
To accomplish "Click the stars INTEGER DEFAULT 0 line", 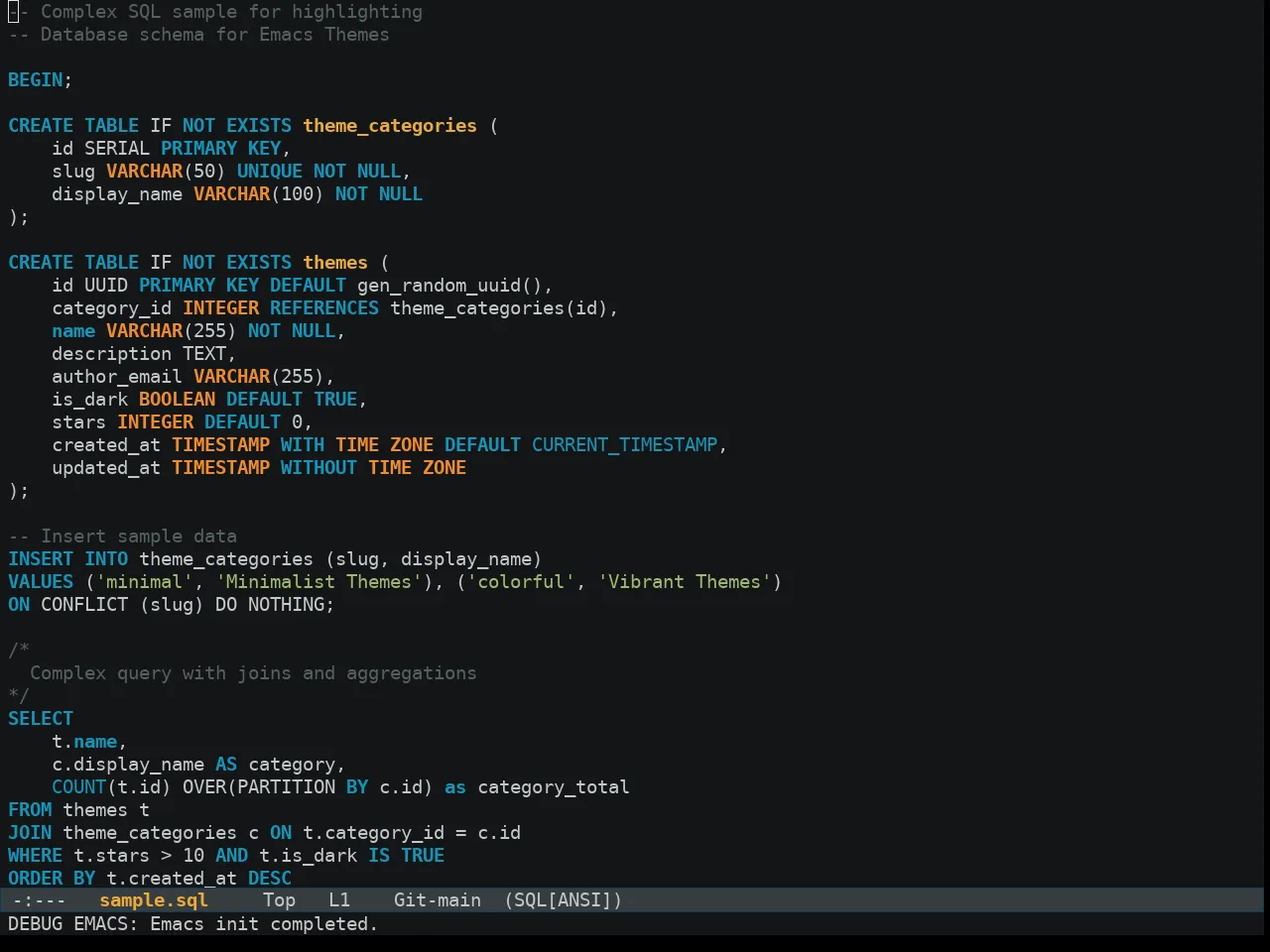I will point(183,422).
